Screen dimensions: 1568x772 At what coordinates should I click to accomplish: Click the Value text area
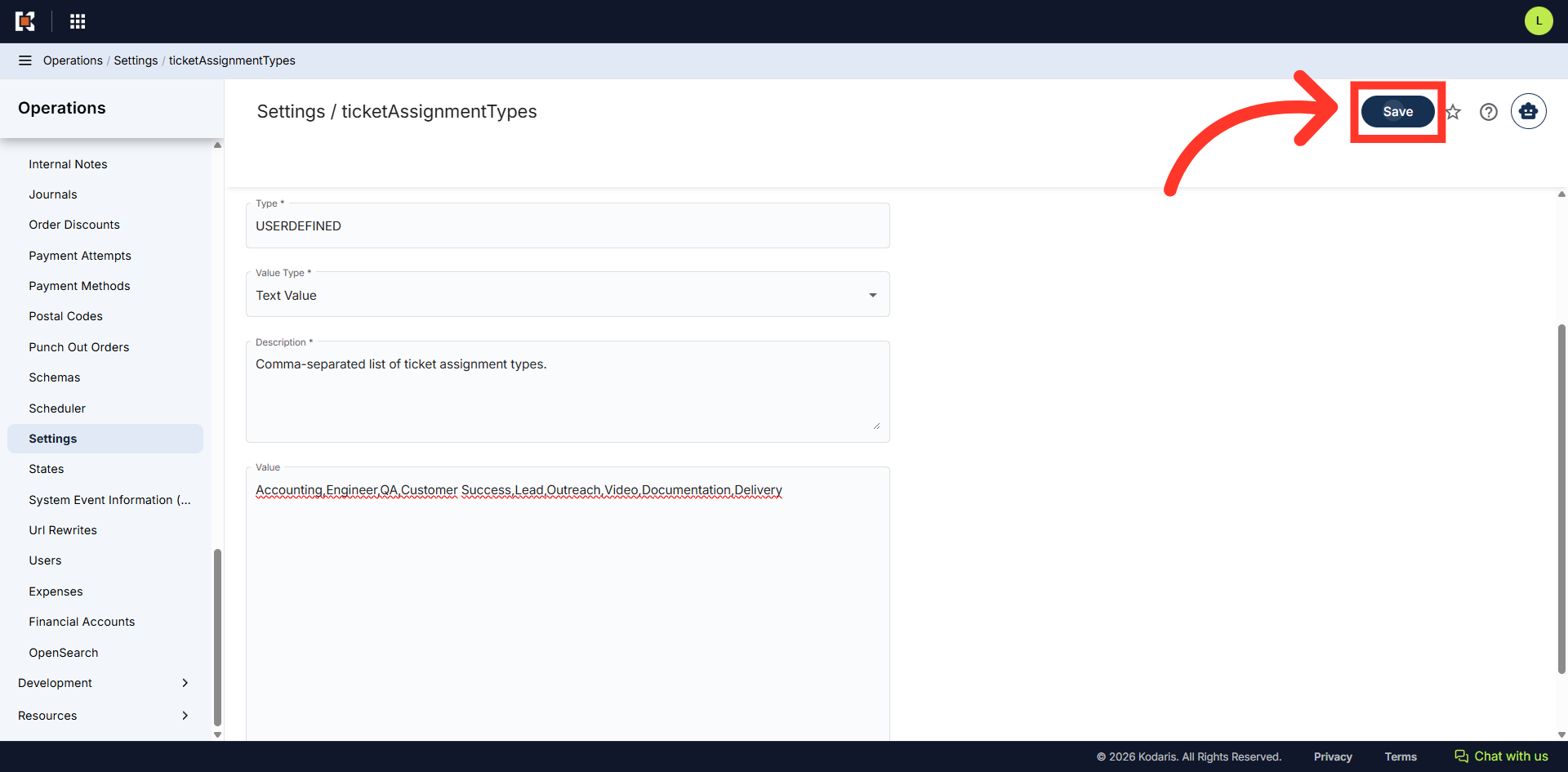(x=568, y=605)
